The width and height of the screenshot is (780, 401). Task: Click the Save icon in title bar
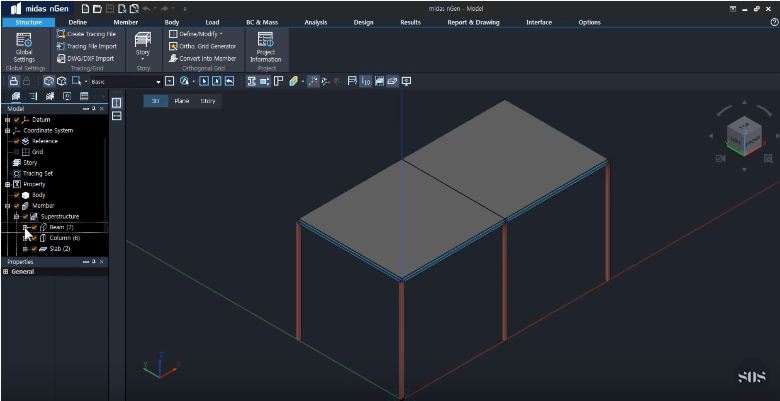[x=109, y=8]
